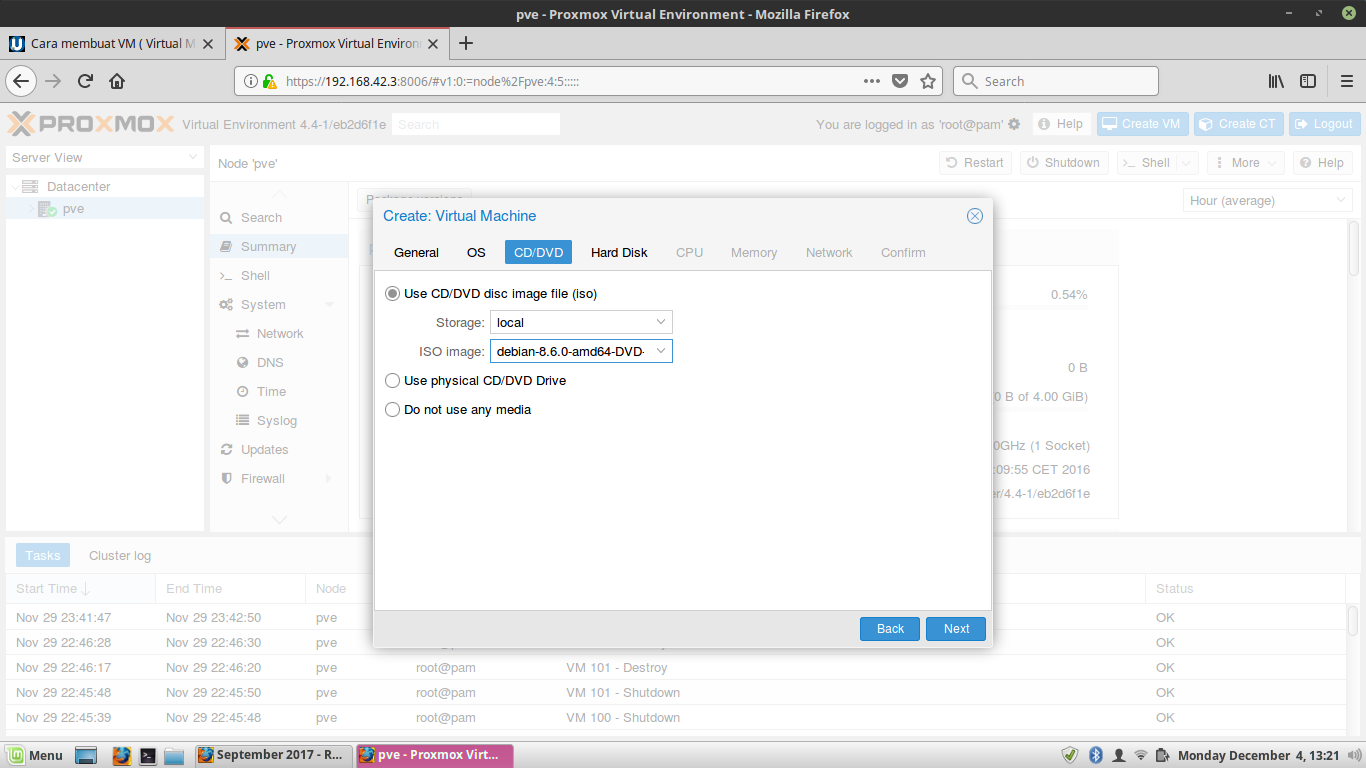Open the More dropdown button
Screen dimensions: 1366x768
[x=1245, y=162]
